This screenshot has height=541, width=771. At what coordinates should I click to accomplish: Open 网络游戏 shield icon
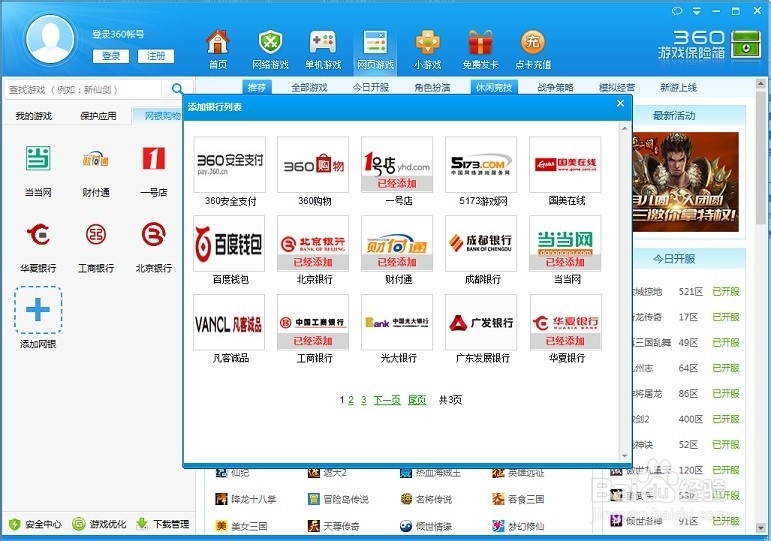click(x=270, y=49)
